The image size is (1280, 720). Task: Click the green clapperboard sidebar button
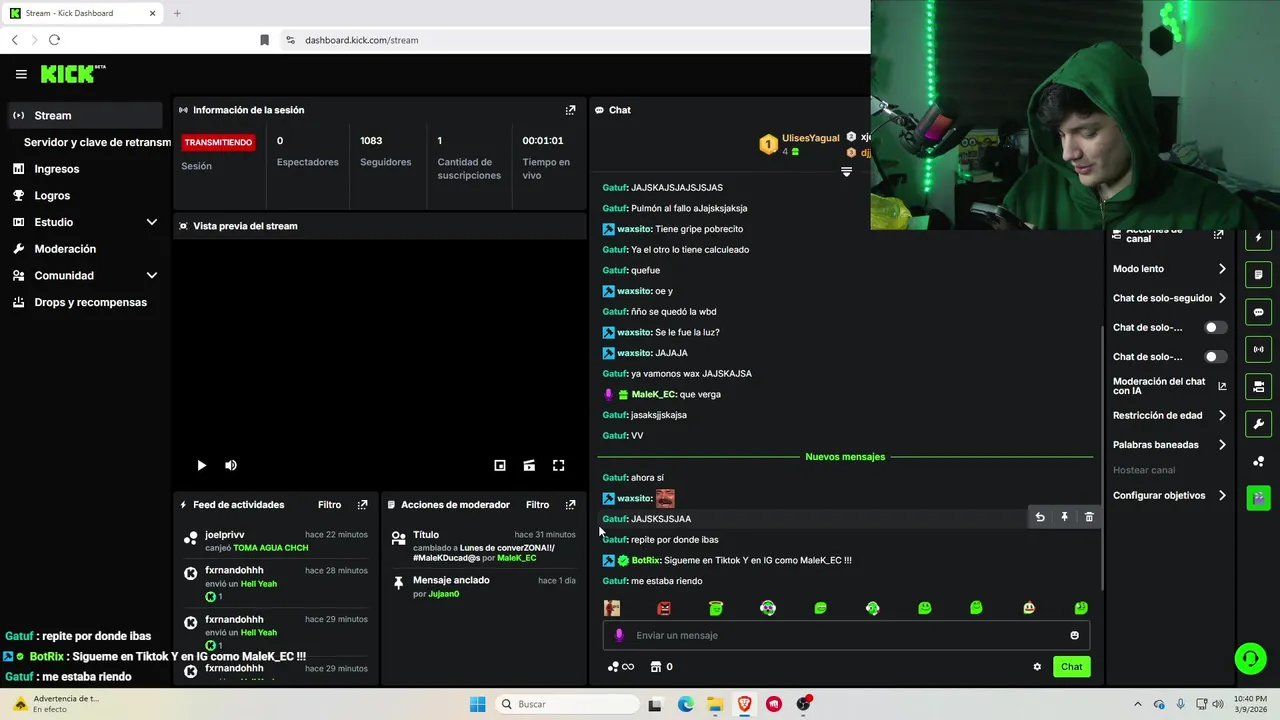tap(1259, 498)
